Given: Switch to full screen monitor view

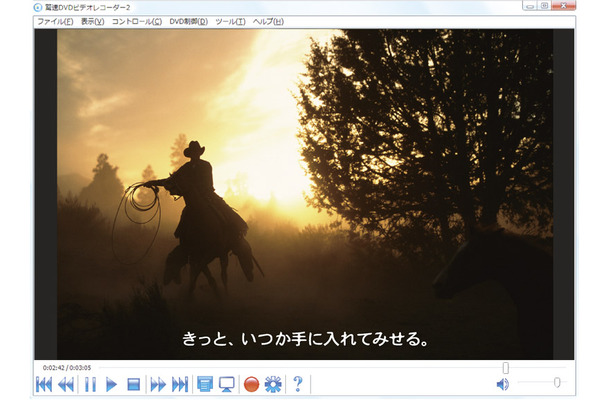Looking at the screenshot, I should 227,384.
